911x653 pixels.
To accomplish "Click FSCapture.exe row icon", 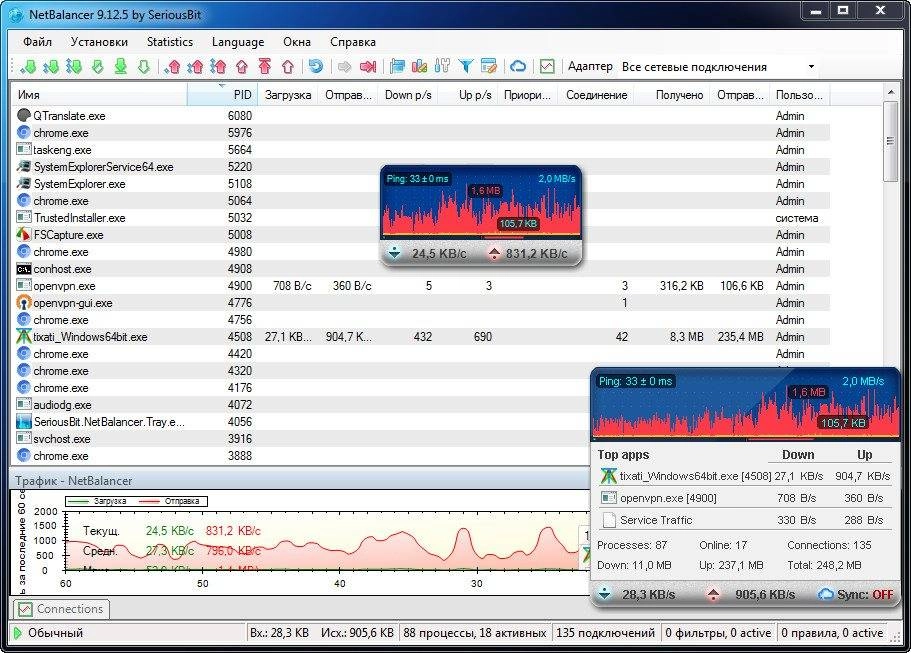I will (x=23, y=235).
